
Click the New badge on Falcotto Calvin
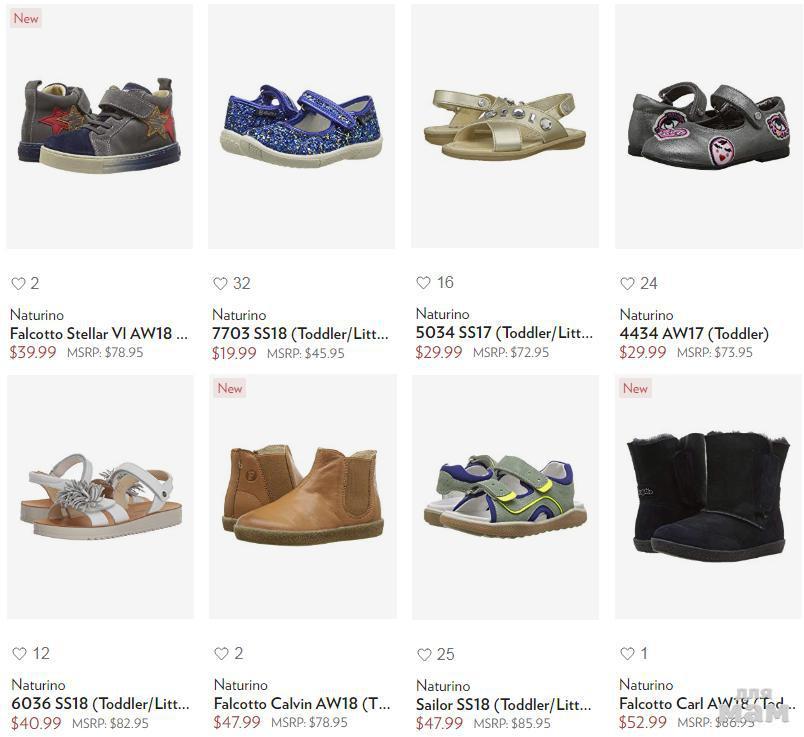230,388
